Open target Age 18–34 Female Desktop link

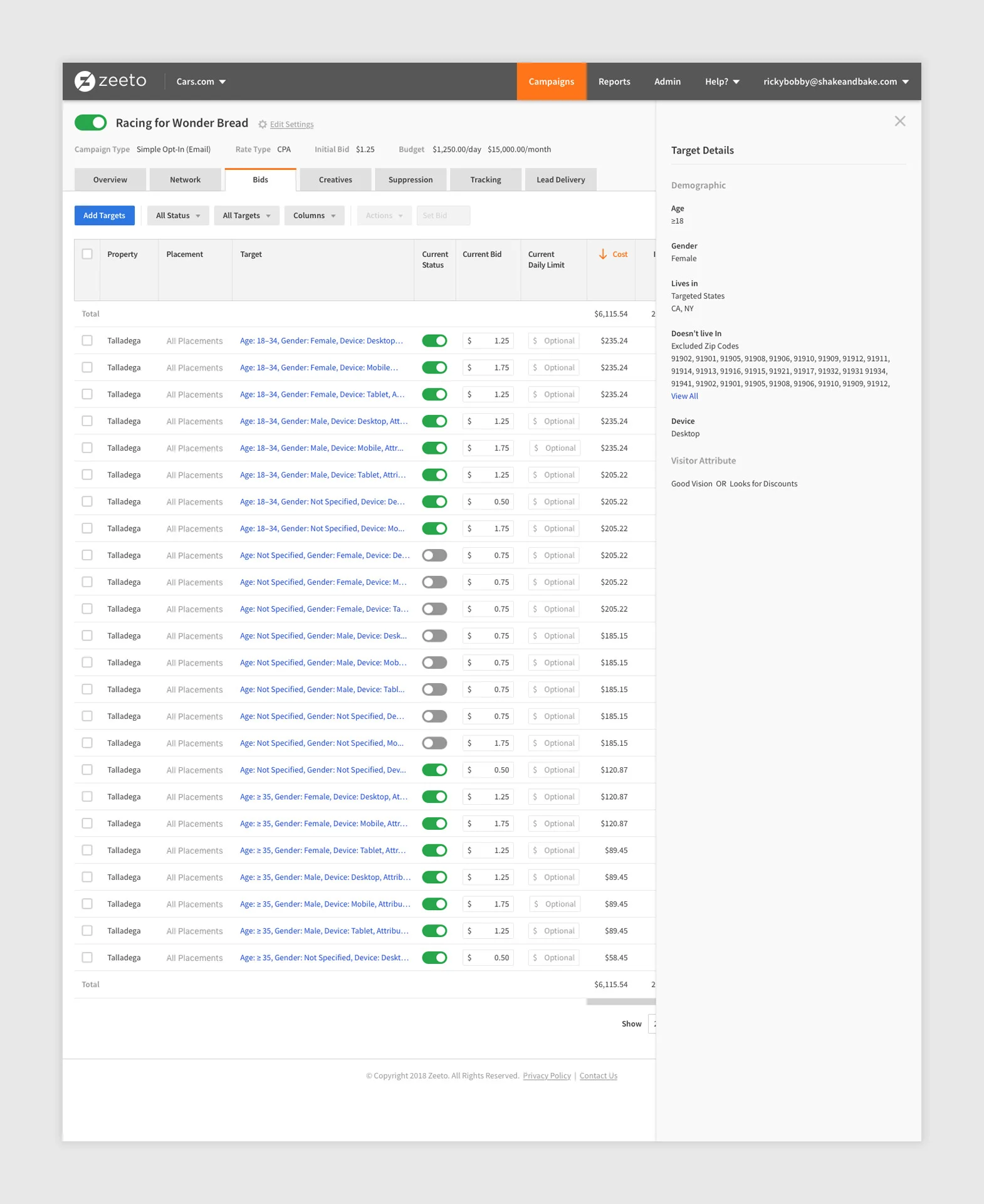(x=322, y=340)
